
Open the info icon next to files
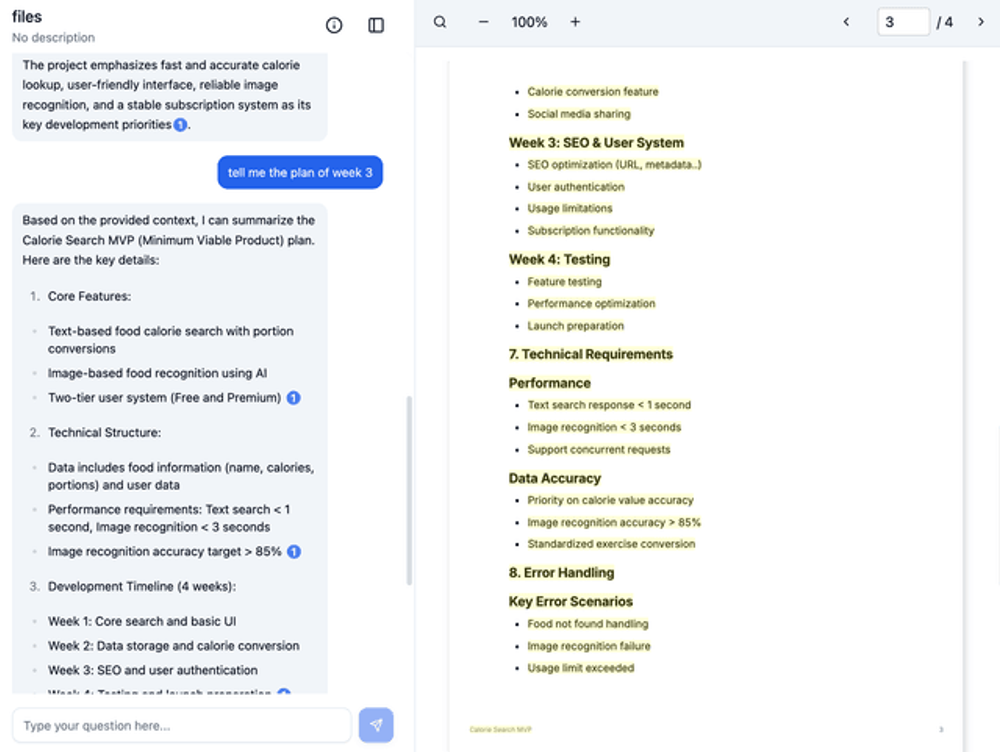tap(334, 25)
